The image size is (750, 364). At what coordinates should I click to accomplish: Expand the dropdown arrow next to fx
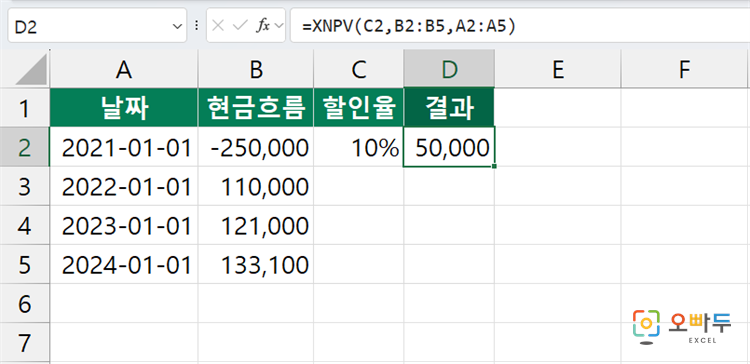[279, 26]
